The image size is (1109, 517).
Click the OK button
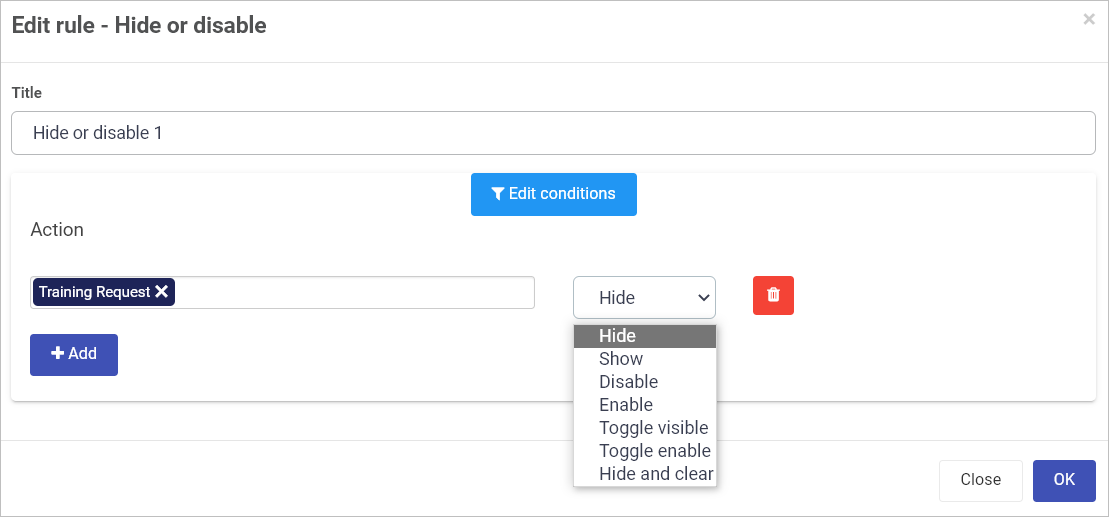1064,480
